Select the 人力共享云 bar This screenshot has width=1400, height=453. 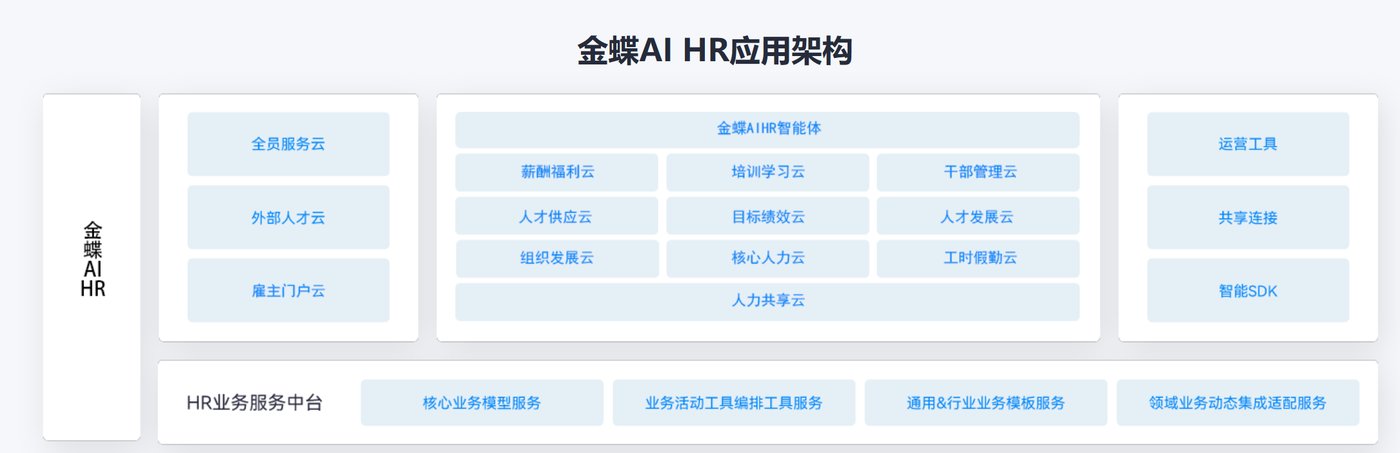(767, 302)
